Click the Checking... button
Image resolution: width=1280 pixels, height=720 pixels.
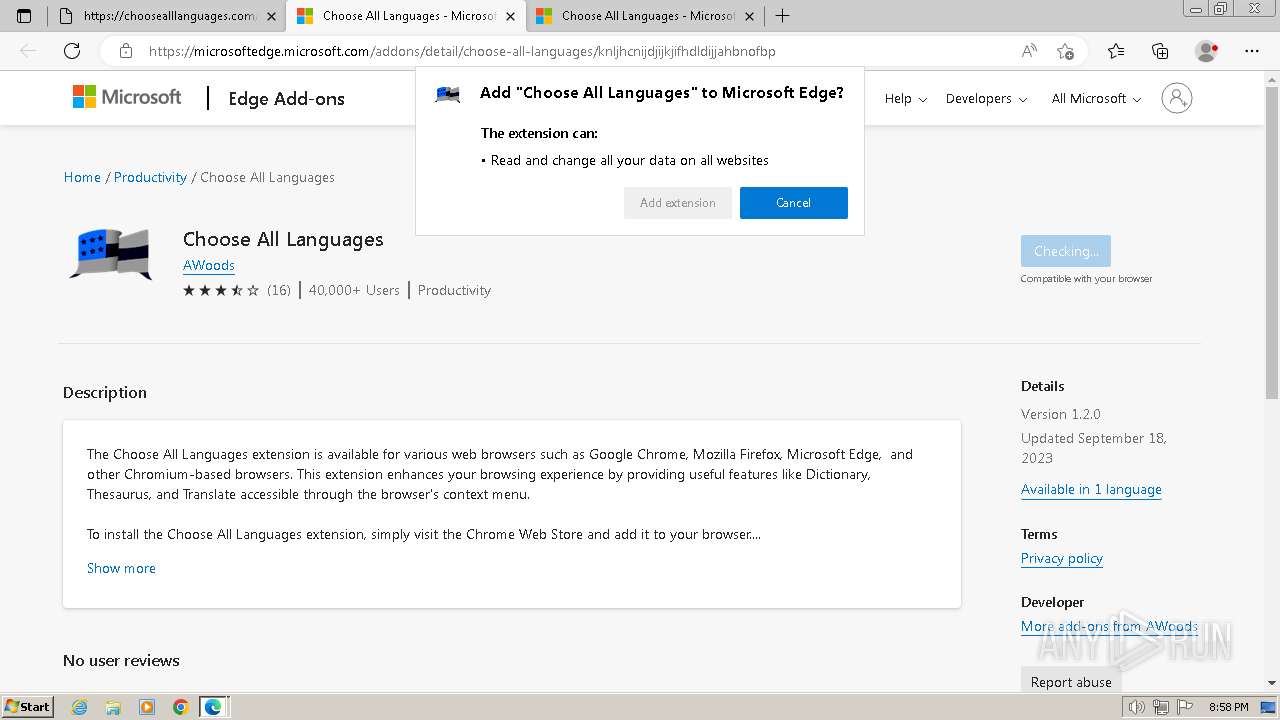(x=1066, y=251)
